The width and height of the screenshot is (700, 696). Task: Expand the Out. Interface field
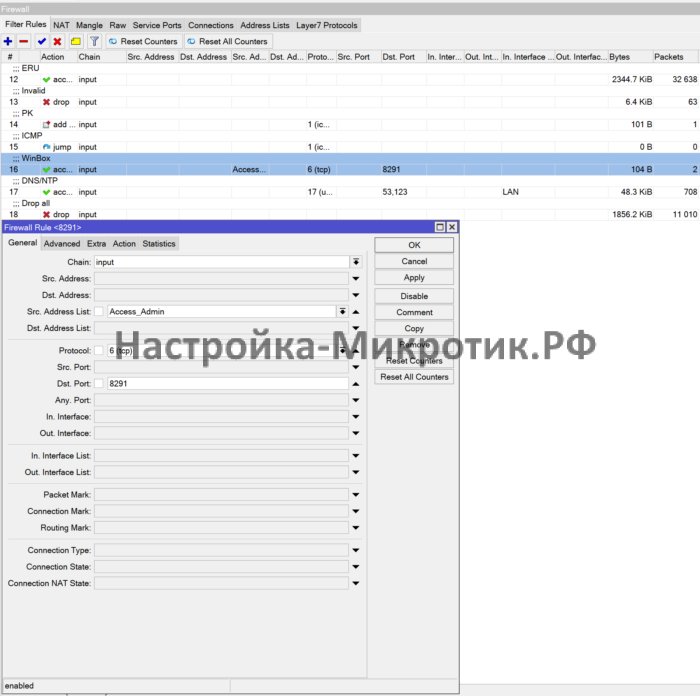pos(356,433)
